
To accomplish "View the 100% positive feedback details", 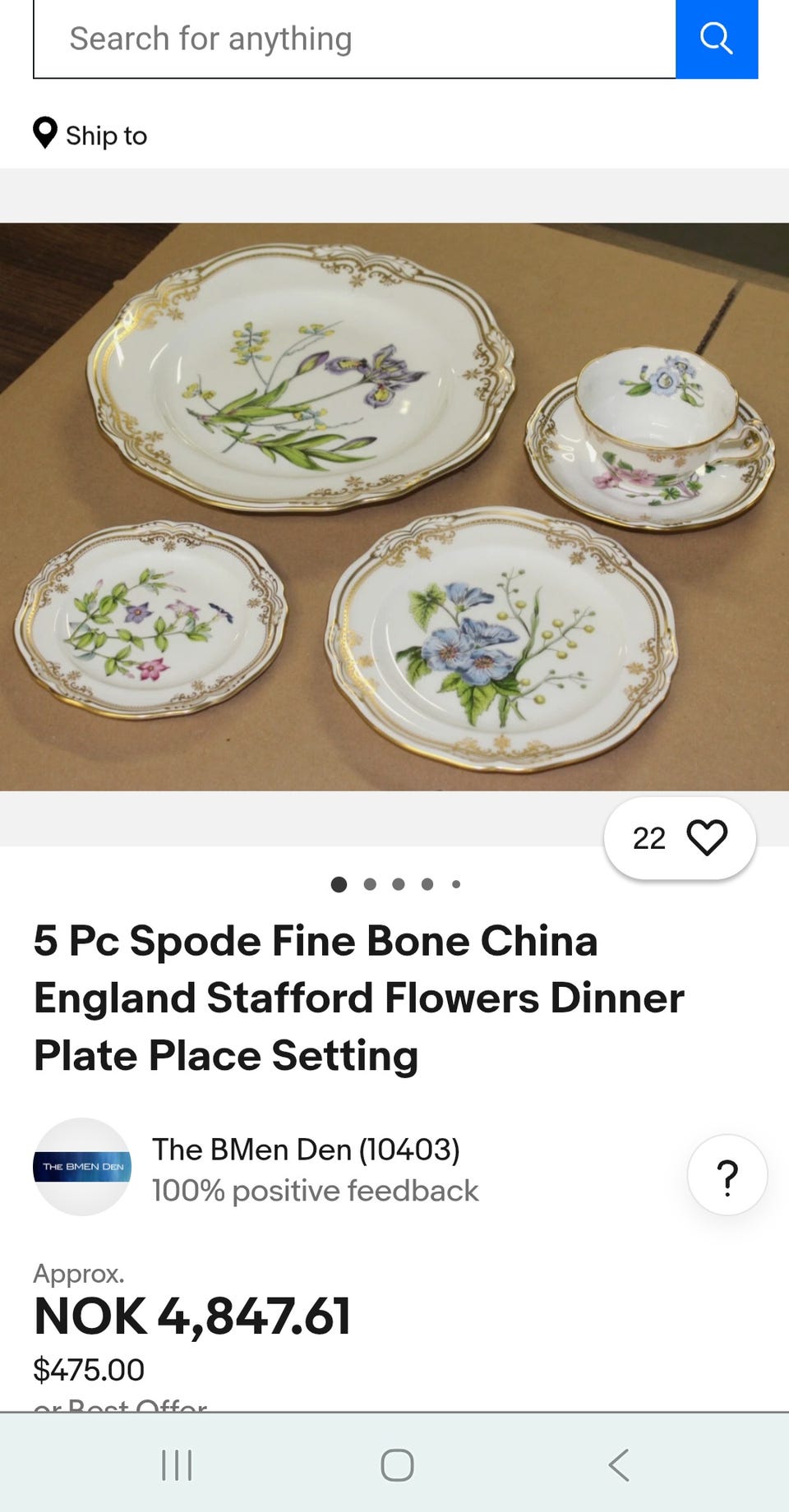I will (x=315, y=1191).
